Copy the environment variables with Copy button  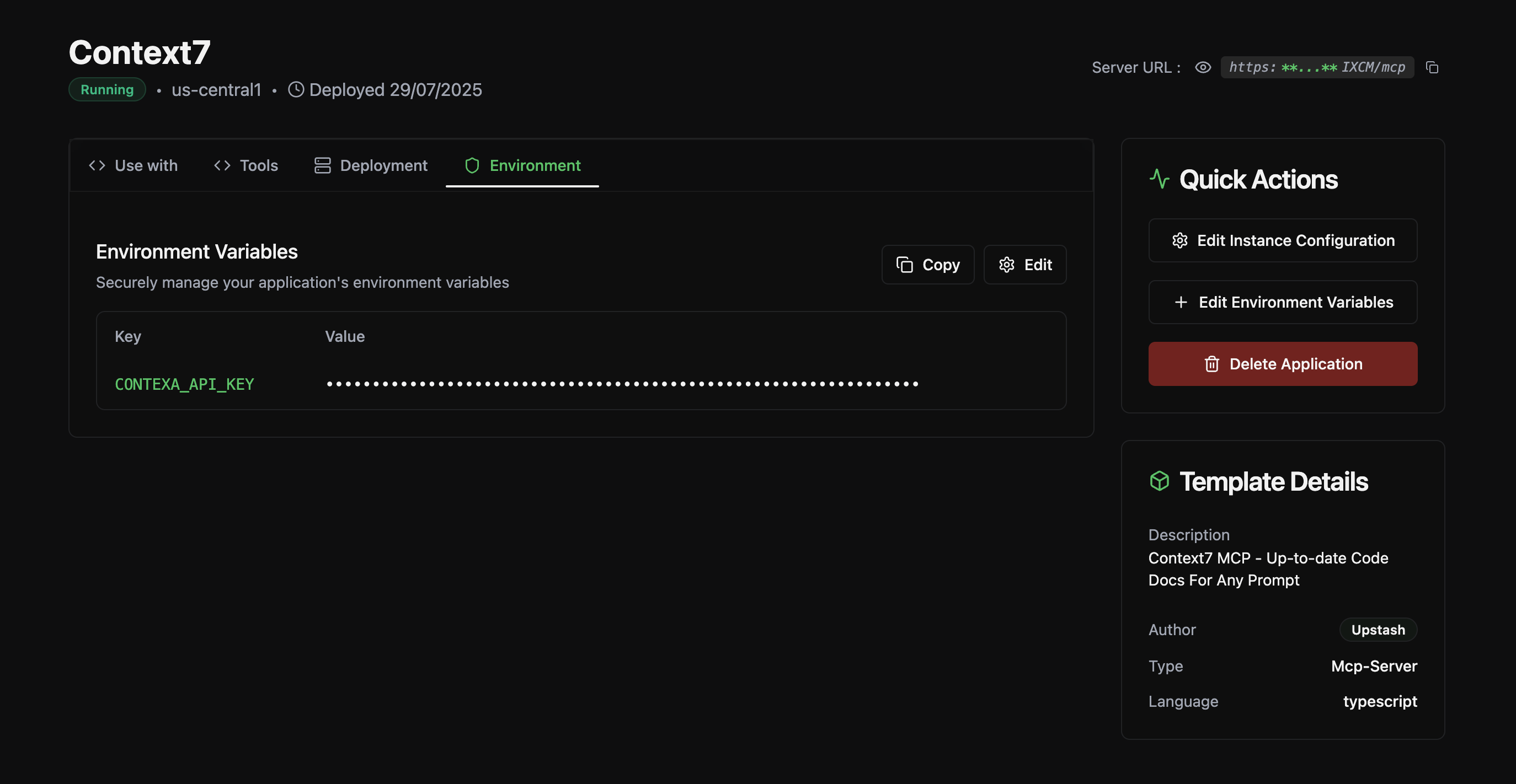[x=928, y=265]
